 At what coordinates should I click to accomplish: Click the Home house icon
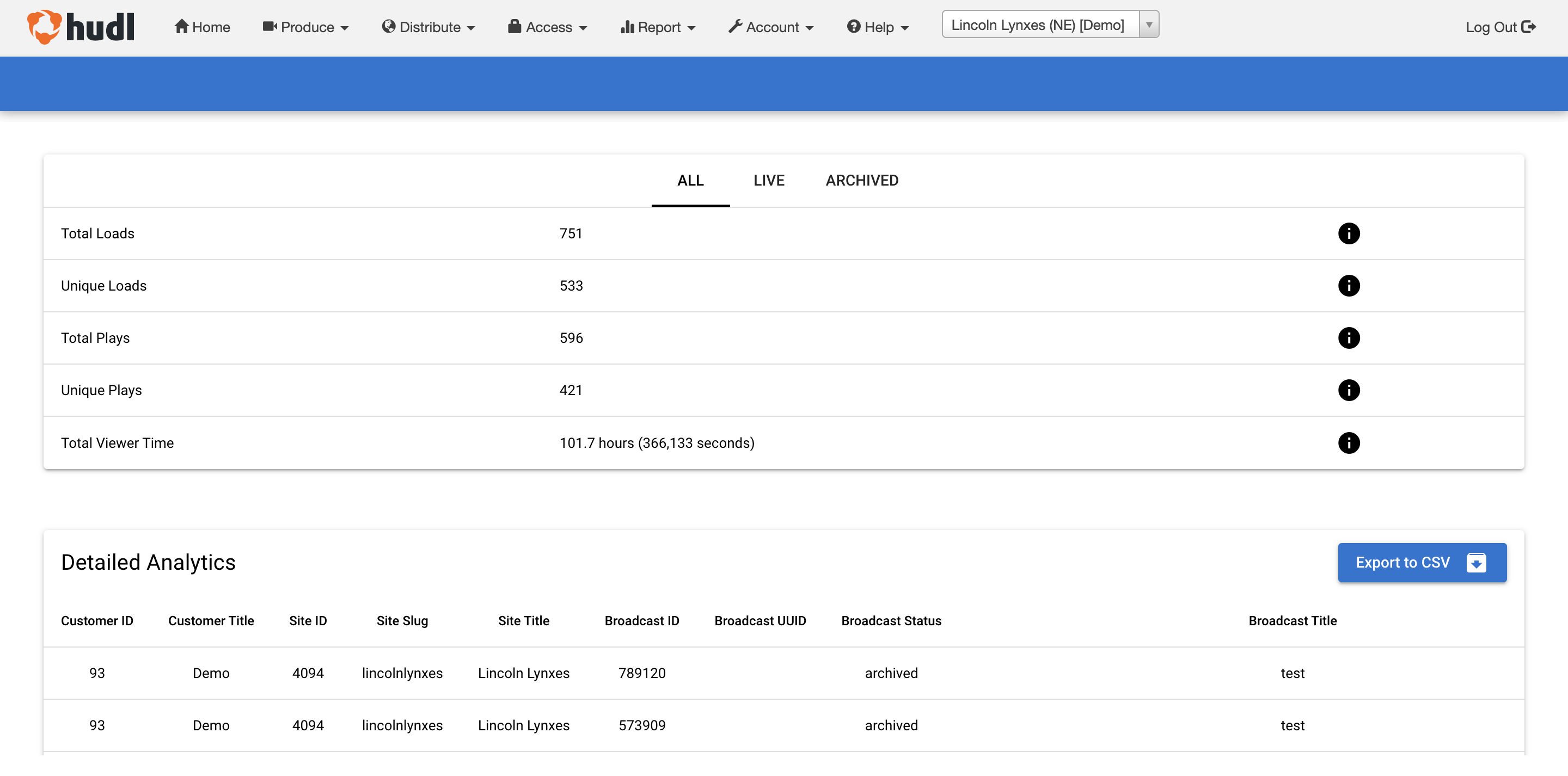click(181, 26)
